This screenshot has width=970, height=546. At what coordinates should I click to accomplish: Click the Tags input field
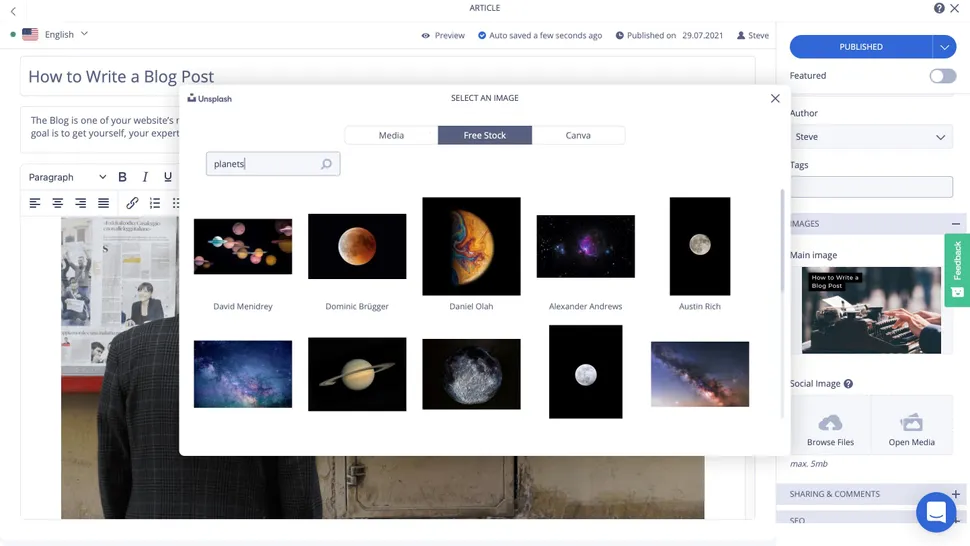(x=871, y=186)
